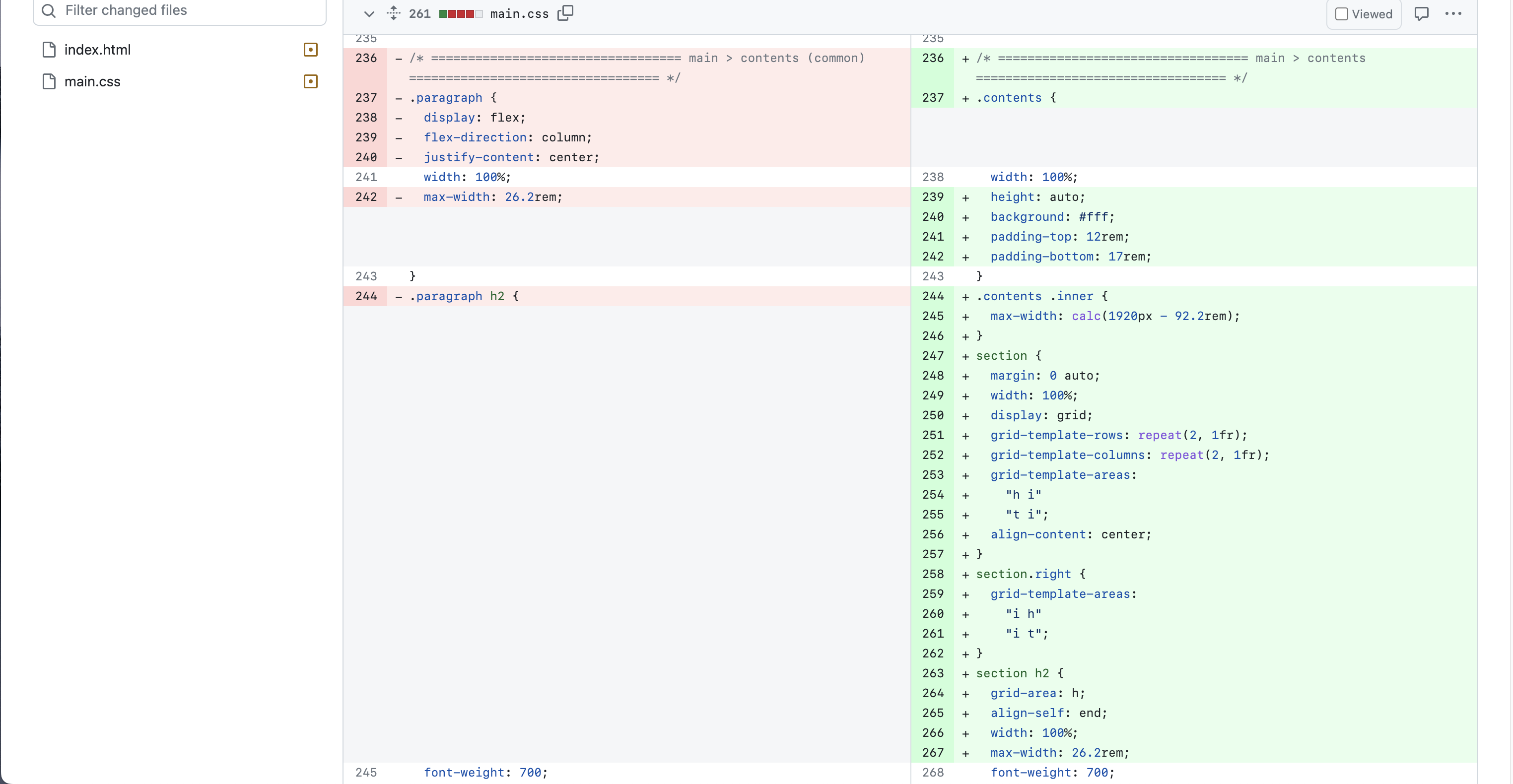The width and height of the screenshot is (1513, 784).
Task: Click the file icon left of index.html
Action: point(49,50)
